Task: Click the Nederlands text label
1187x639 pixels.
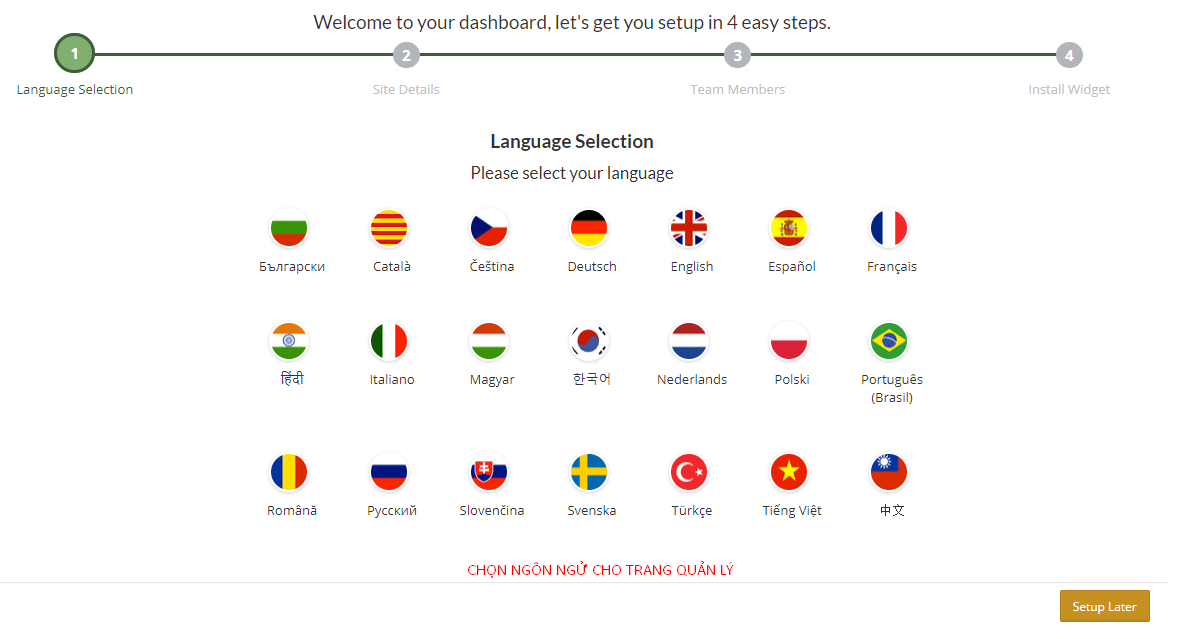Action: [692, 379]
